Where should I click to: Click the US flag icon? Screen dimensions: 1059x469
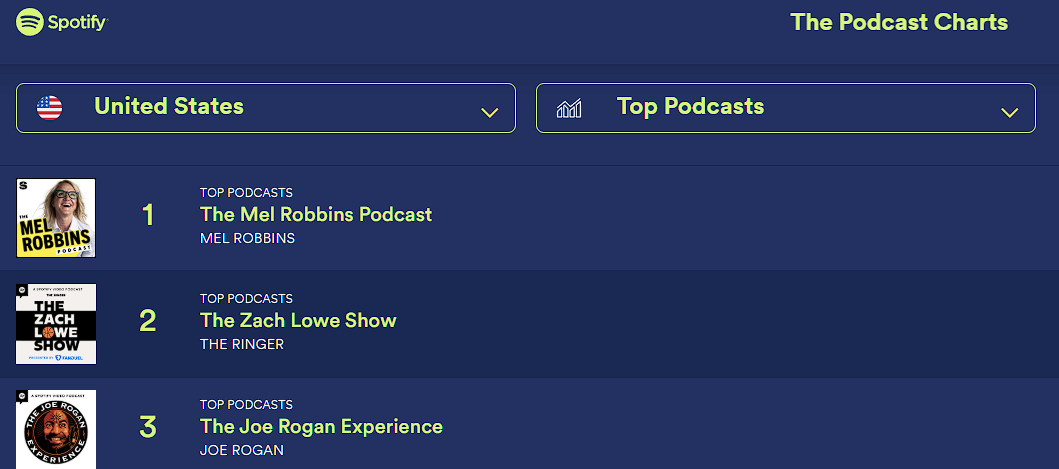click(49, 108)
